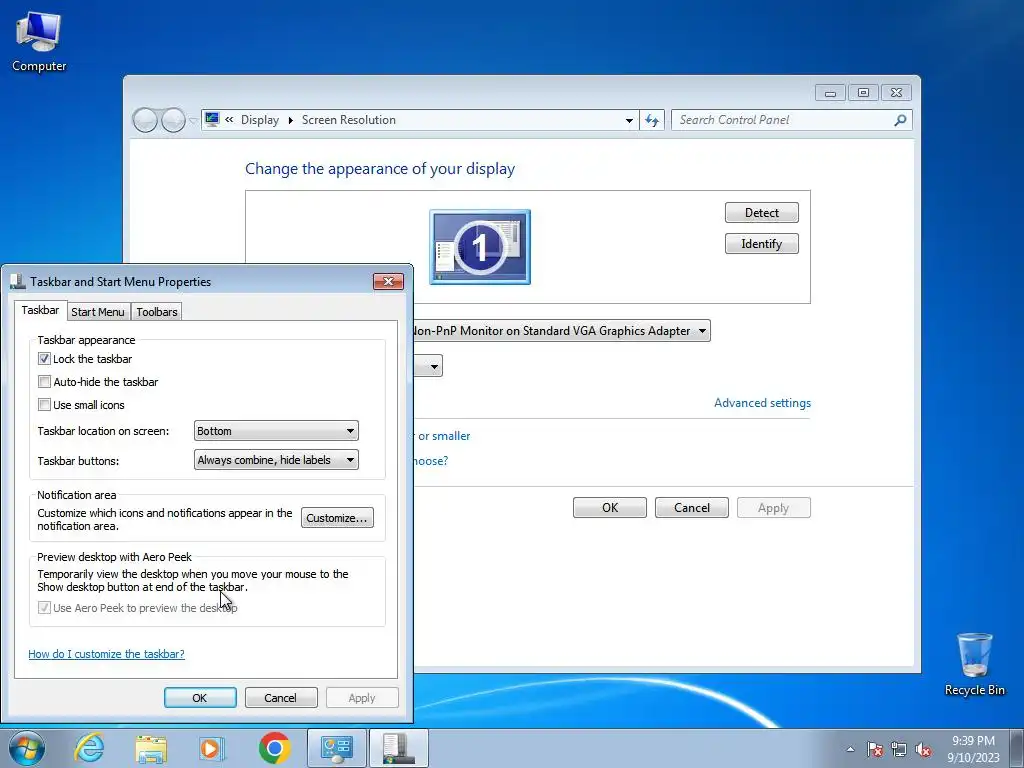Open the muted volume tray icon
The width and height of the screenshot is (1024, 768).
[x=923, y=749]
